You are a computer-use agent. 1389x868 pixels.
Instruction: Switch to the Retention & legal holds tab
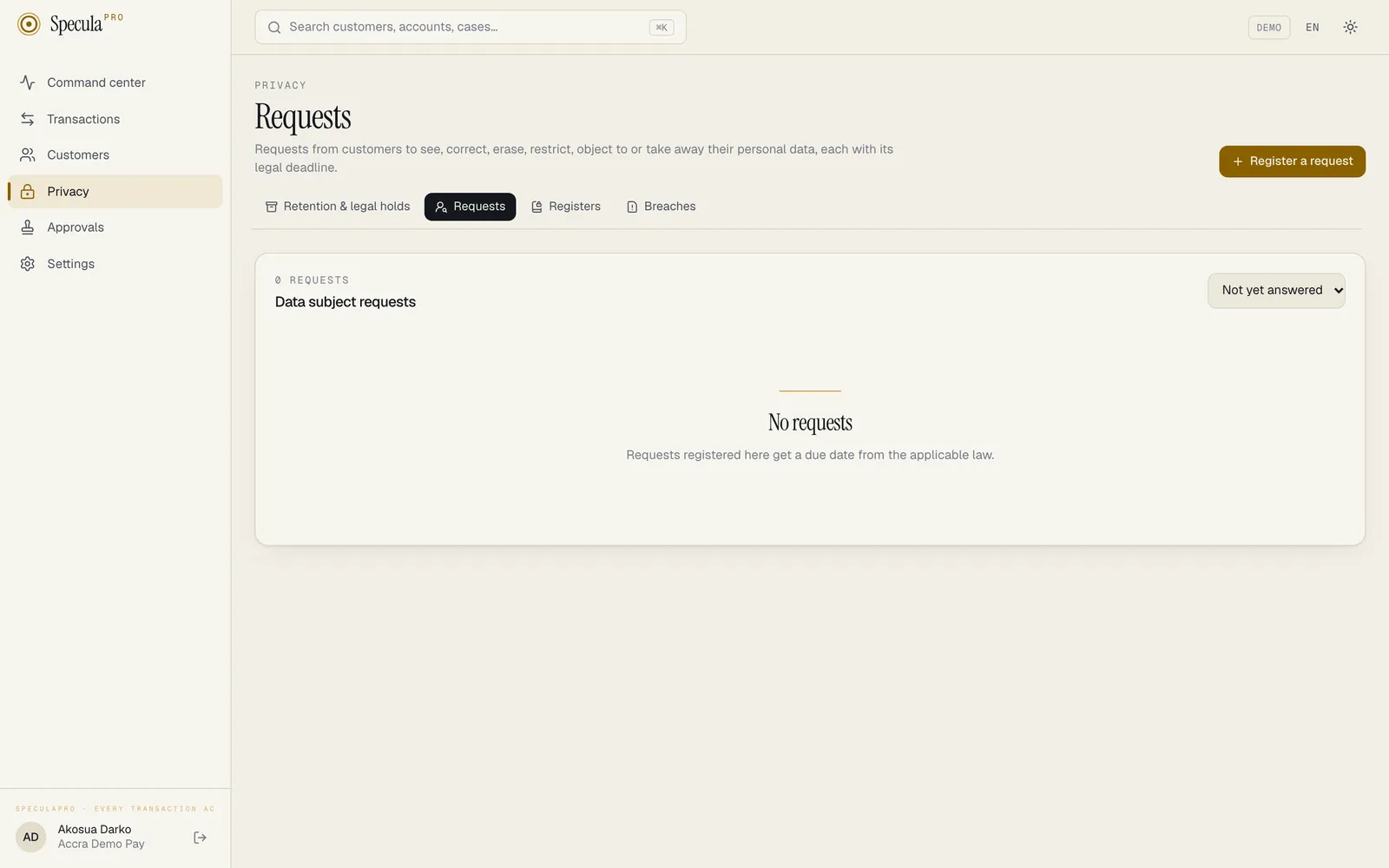coord(338,207)
